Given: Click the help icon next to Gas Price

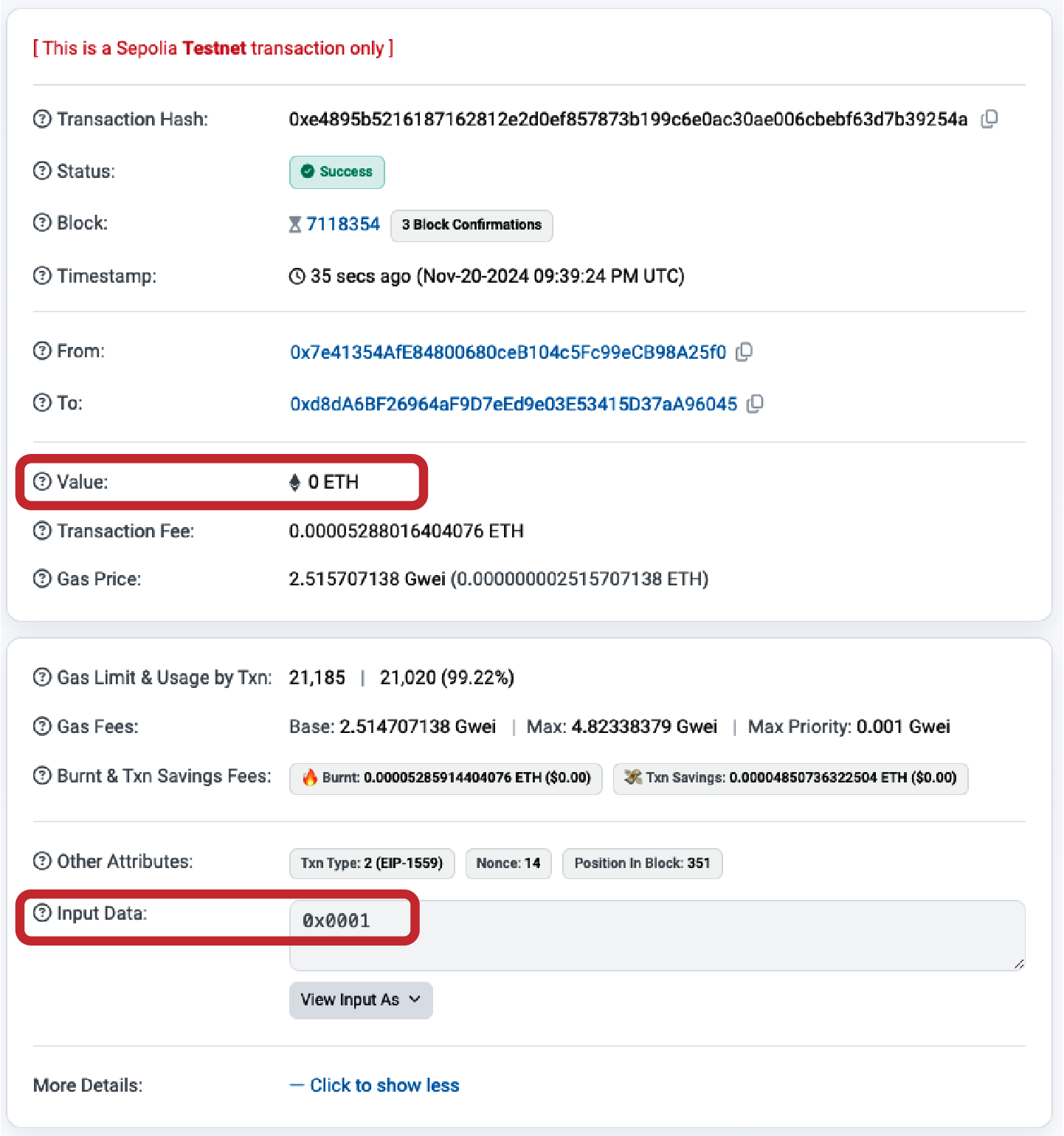Looking at the screenshot, I should pos(41,579).
